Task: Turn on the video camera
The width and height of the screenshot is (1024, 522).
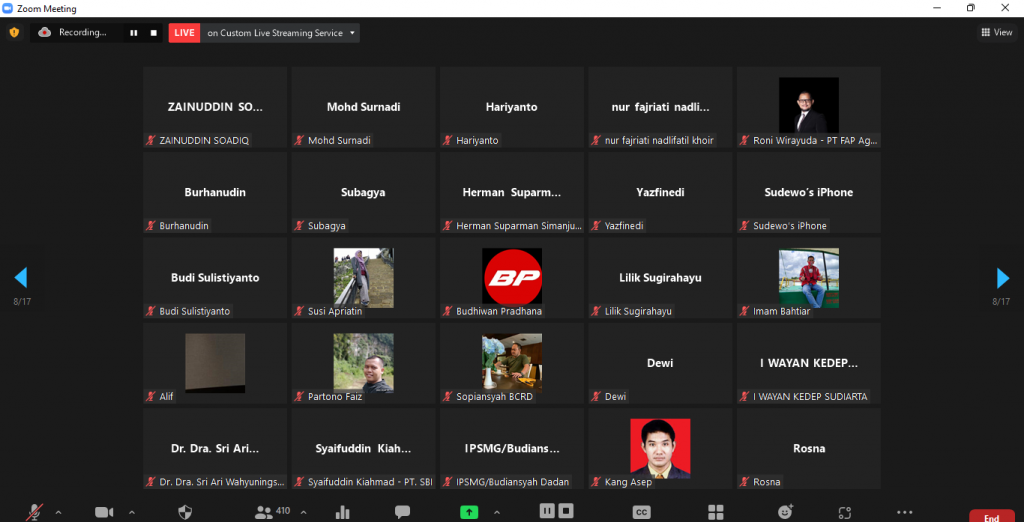Action: (104, 512)
